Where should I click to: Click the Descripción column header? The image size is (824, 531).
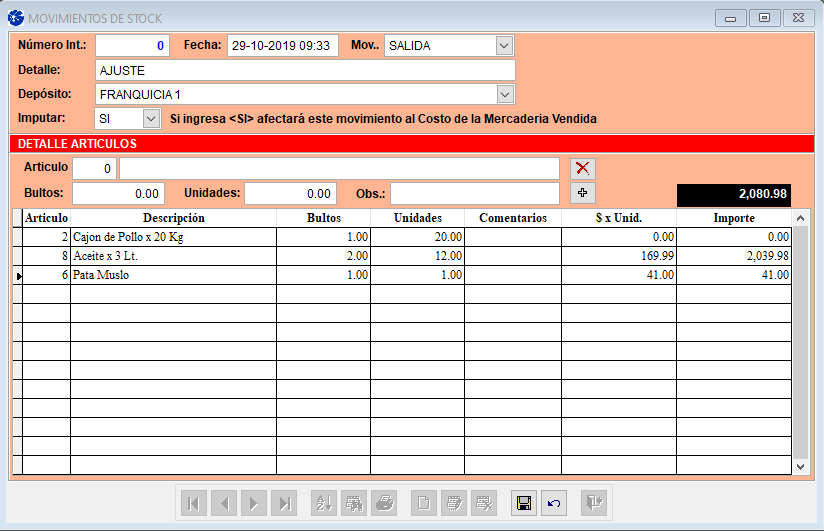click(x=173, y=218)
